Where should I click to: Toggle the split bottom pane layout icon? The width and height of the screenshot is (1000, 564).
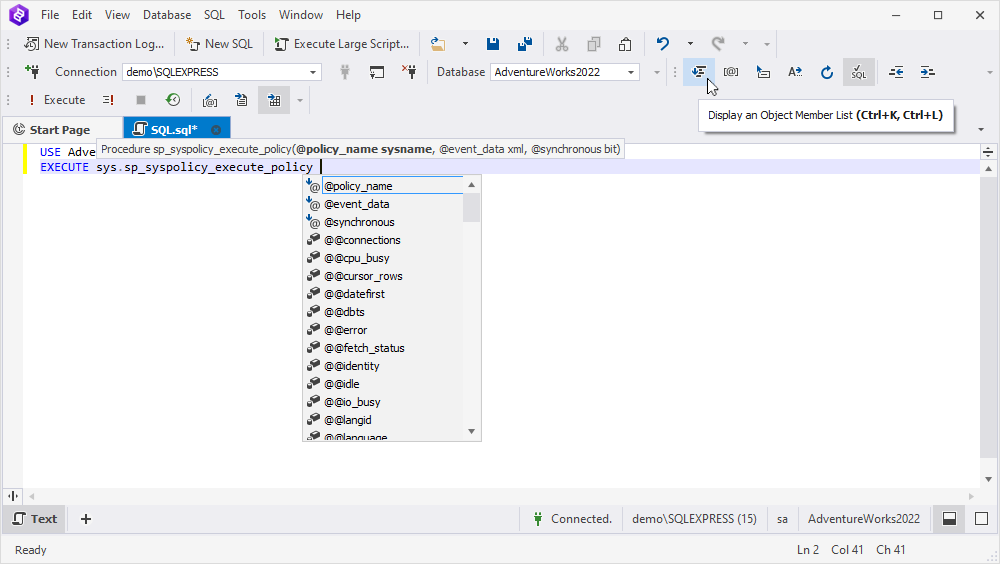coord(950,519)
